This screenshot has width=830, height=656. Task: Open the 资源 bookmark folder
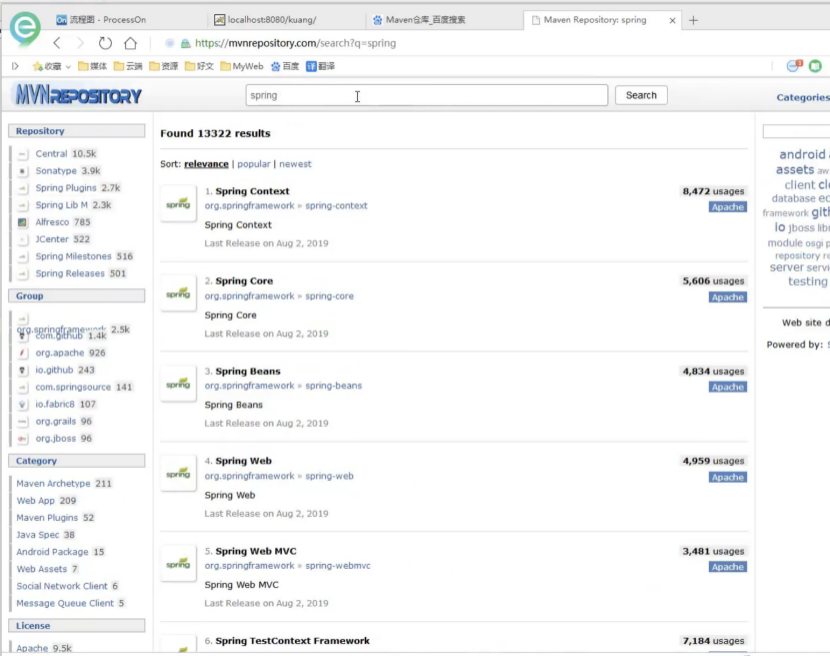164,66
